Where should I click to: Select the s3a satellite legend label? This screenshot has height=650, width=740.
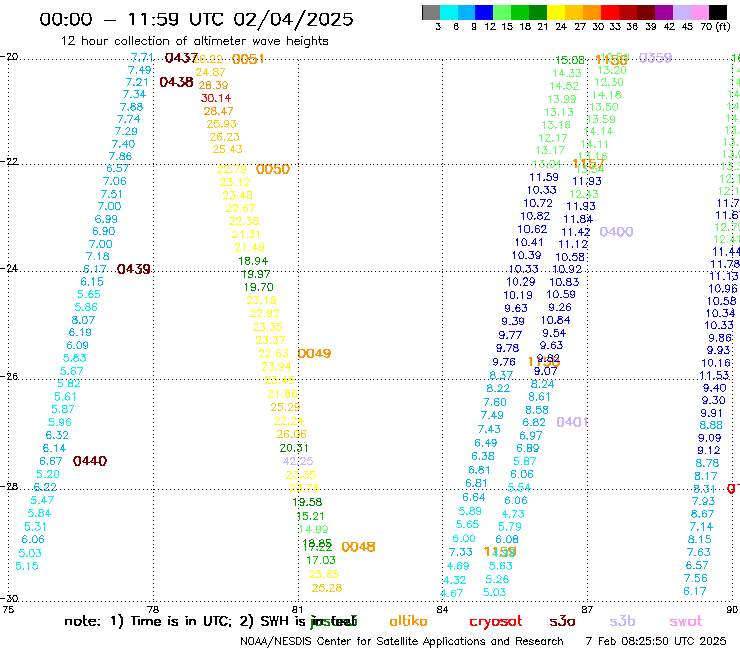(563, 621)
